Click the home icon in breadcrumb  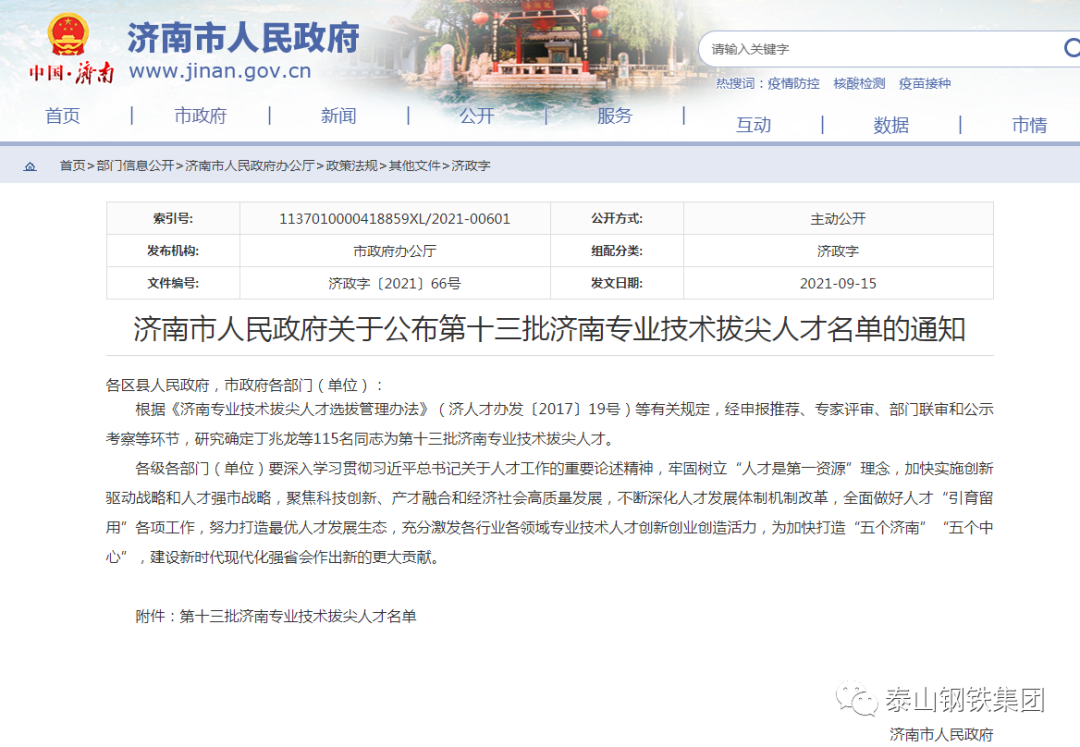(x=30, y=166)
